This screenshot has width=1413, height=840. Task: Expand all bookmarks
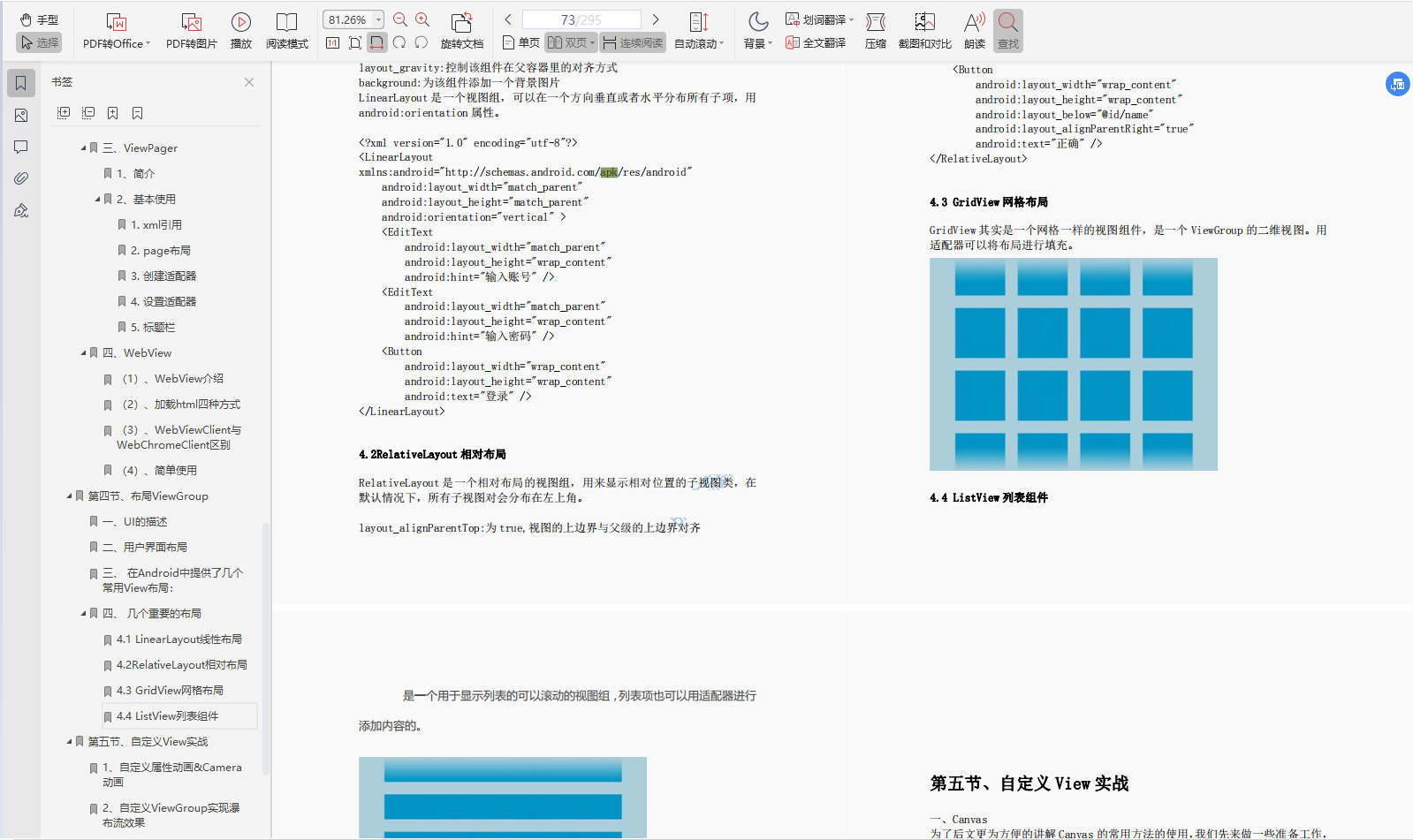click(x=64, y=113)
